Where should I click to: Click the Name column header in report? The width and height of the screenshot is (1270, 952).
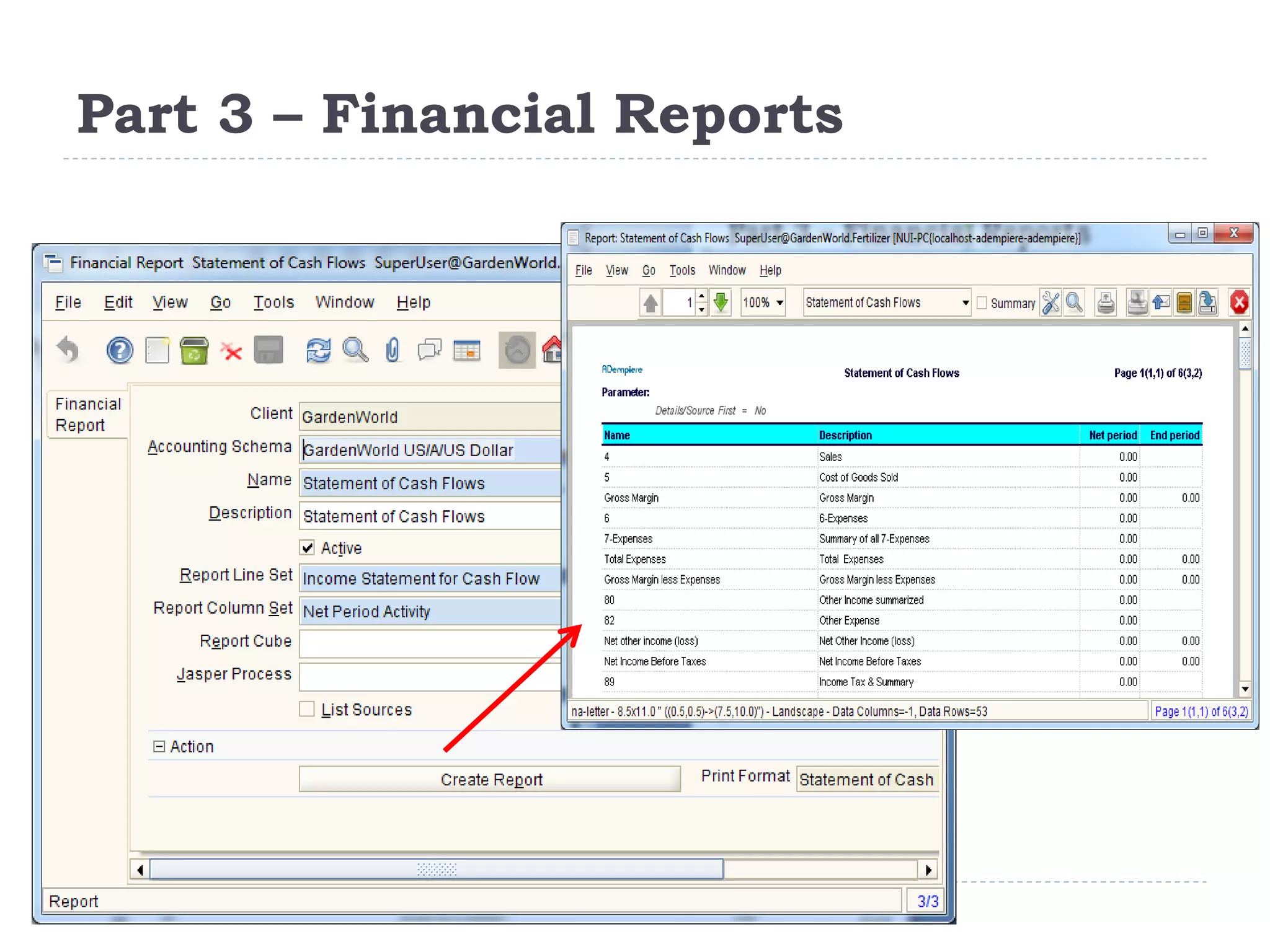pyautogui.click(x=709, y=435)
